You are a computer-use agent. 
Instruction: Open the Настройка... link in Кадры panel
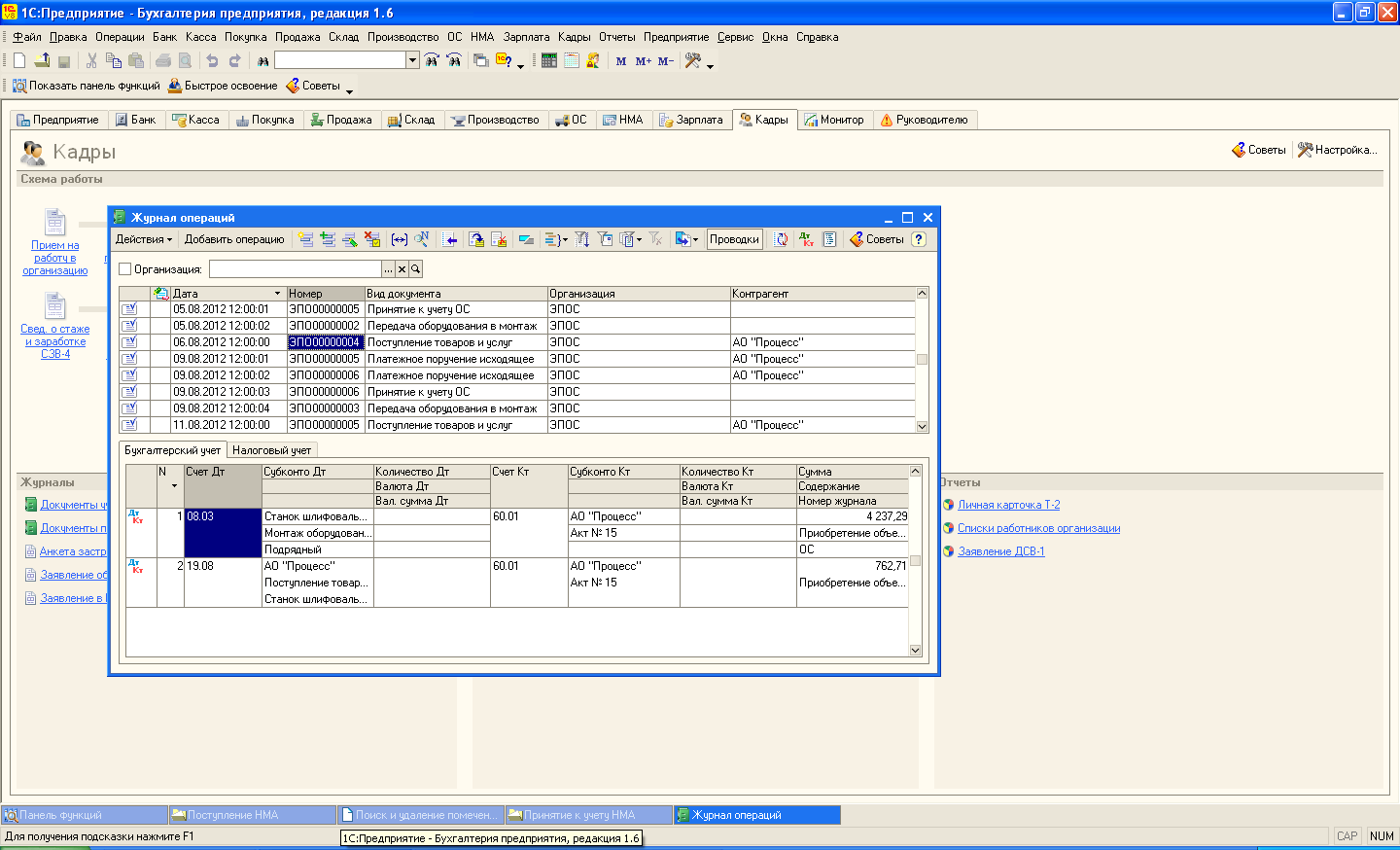tap(1338, 150)
